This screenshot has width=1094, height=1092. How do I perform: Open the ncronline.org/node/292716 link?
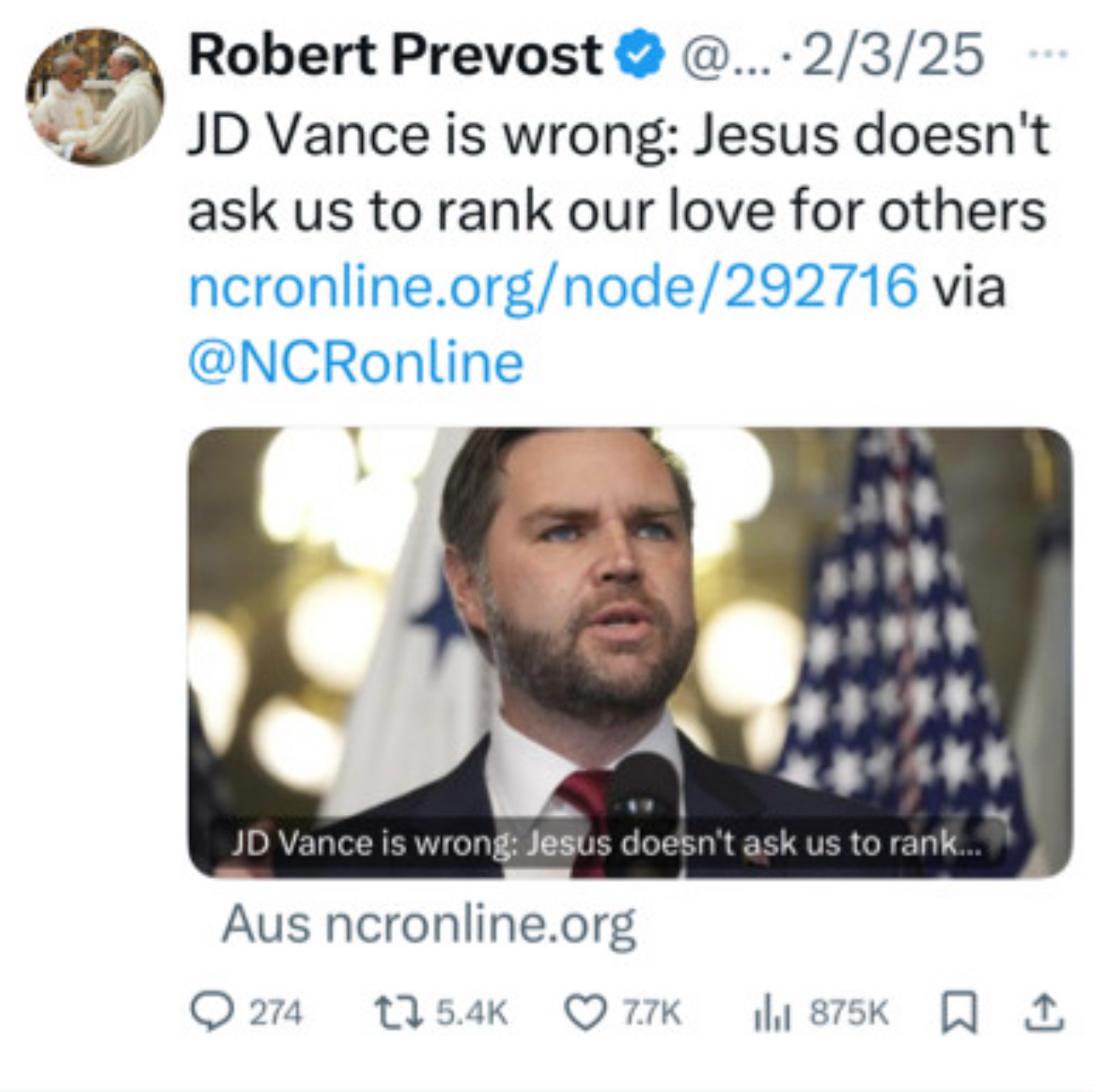point(553,286)
